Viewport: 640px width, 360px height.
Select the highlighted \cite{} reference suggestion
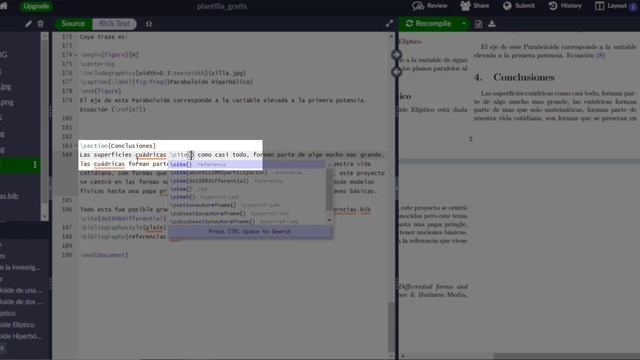click(247, 164)
